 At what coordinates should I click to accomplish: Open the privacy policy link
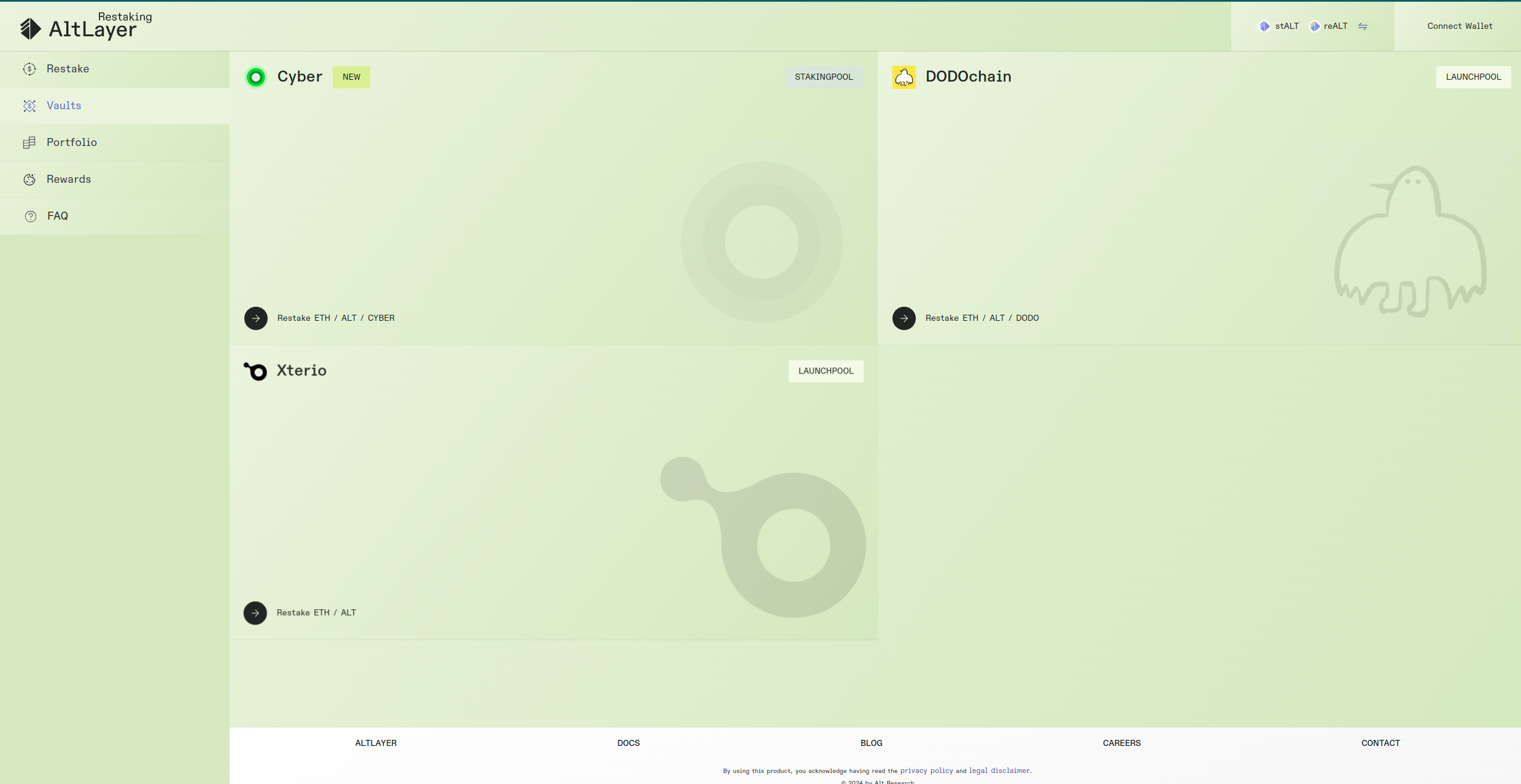click(926, 771)
